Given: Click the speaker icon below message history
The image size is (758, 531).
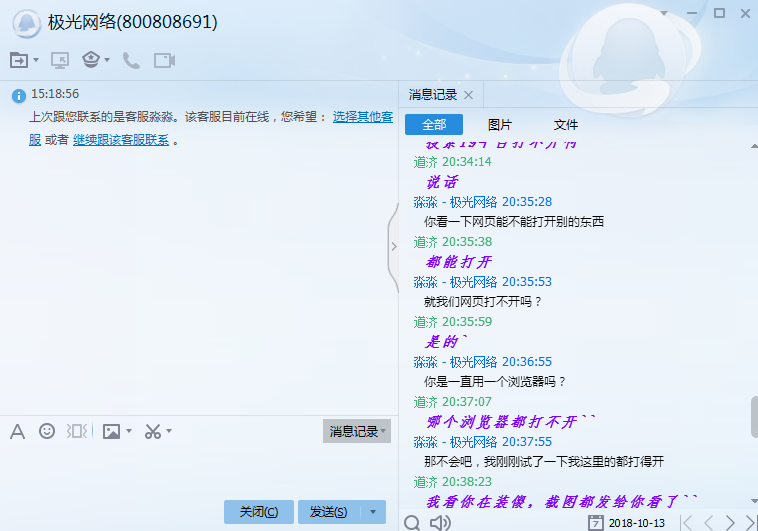Looking at the screenshot, I should point(439,522).
